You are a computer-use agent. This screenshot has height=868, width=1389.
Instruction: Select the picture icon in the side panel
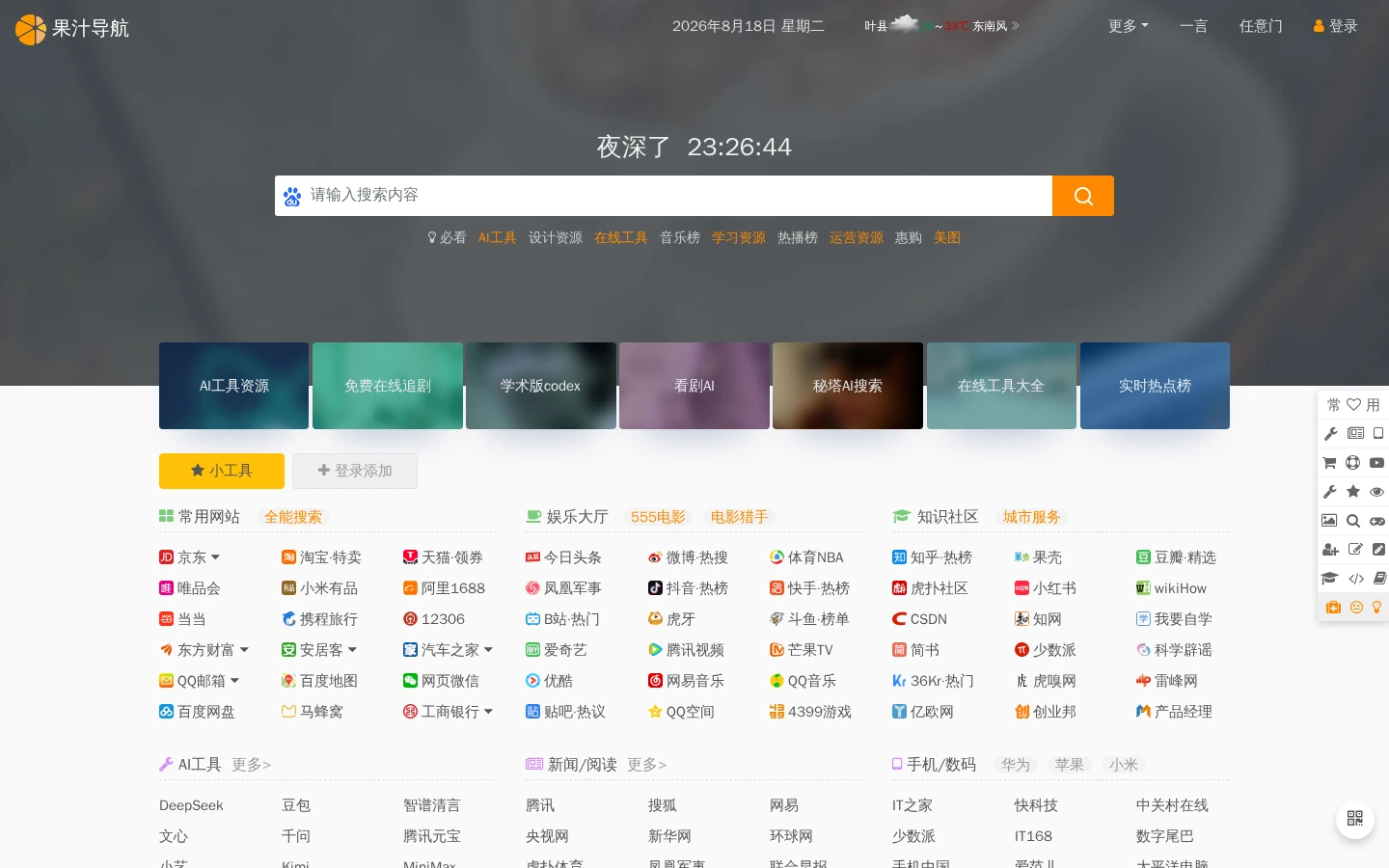(1329, 521)
